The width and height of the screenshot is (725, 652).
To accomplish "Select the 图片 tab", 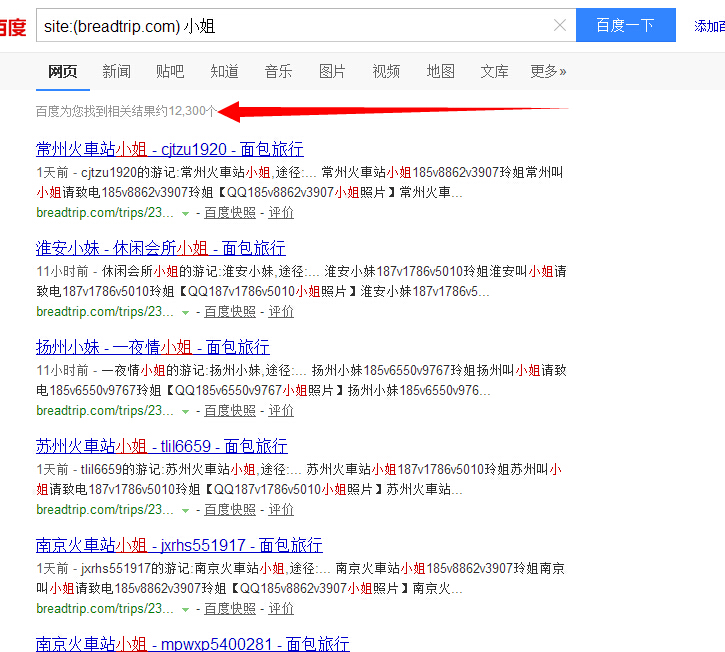I will (x=332, y=71).
